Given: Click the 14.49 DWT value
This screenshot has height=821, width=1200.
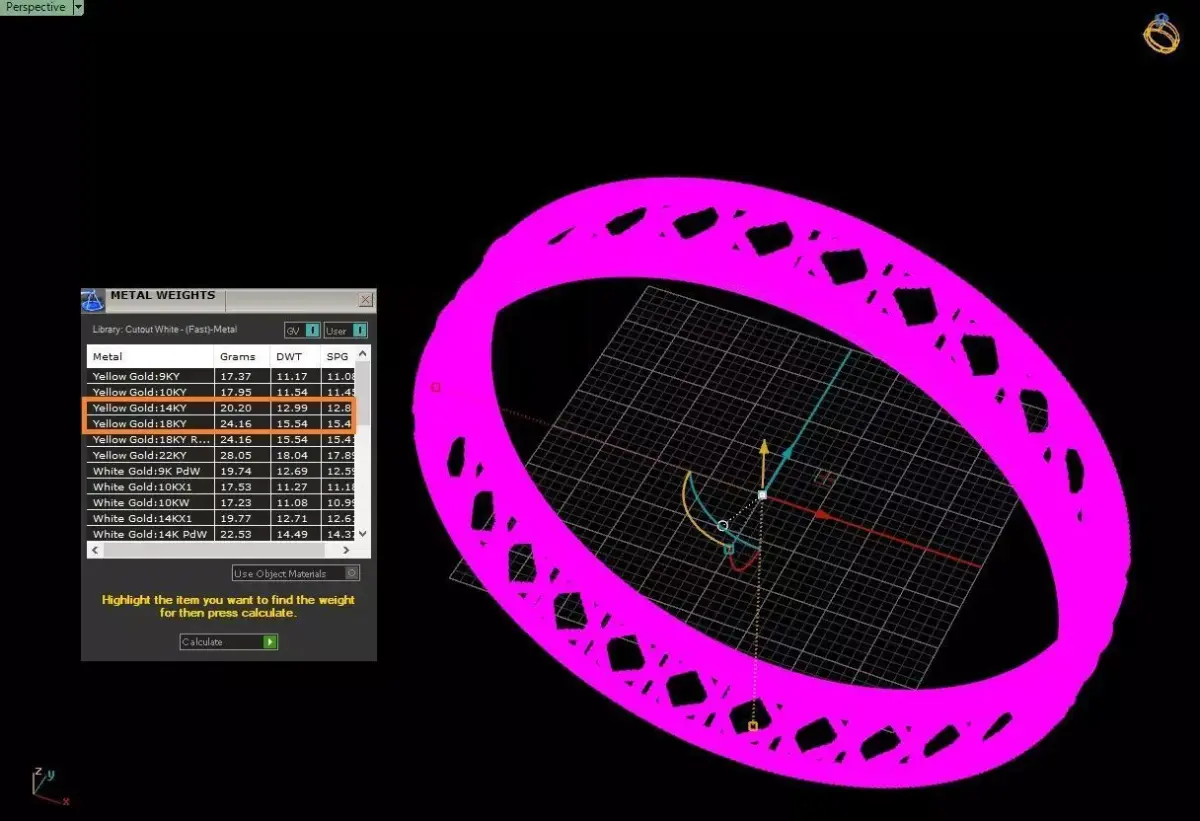Looking at the screenshot, I should (291, 534).
